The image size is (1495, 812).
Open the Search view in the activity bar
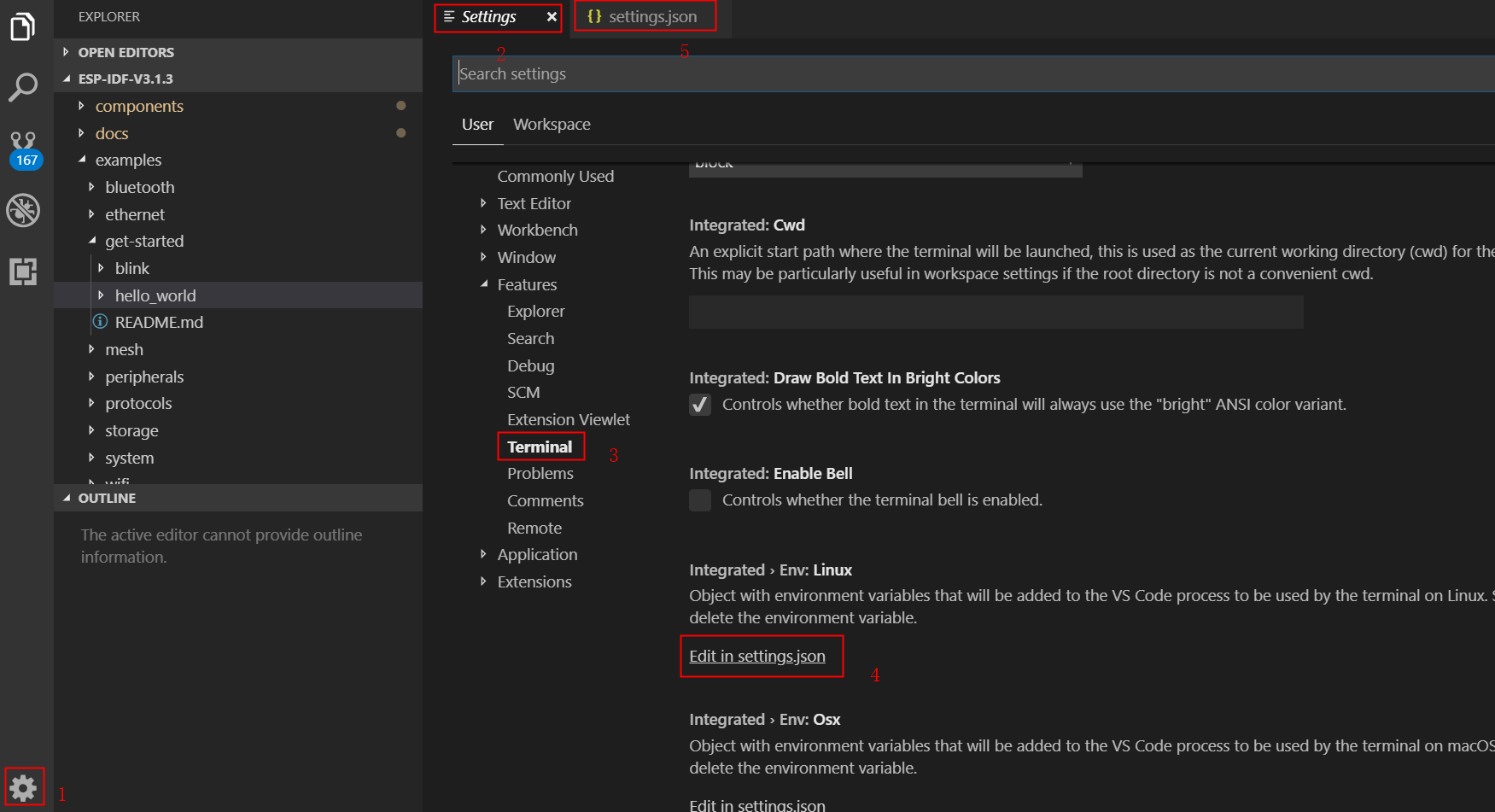point(24,86)
